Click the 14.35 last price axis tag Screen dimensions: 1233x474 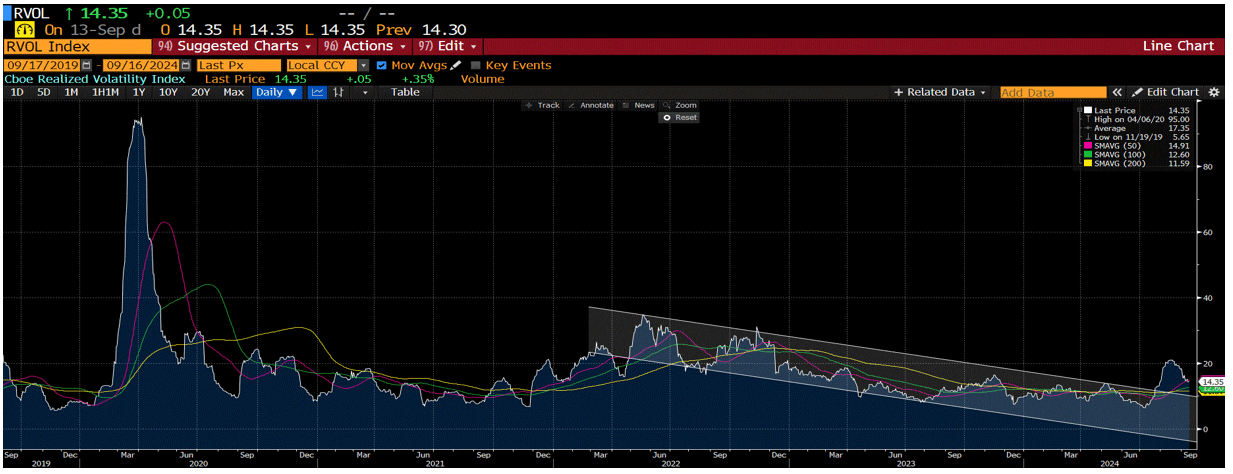[1212, 381]
